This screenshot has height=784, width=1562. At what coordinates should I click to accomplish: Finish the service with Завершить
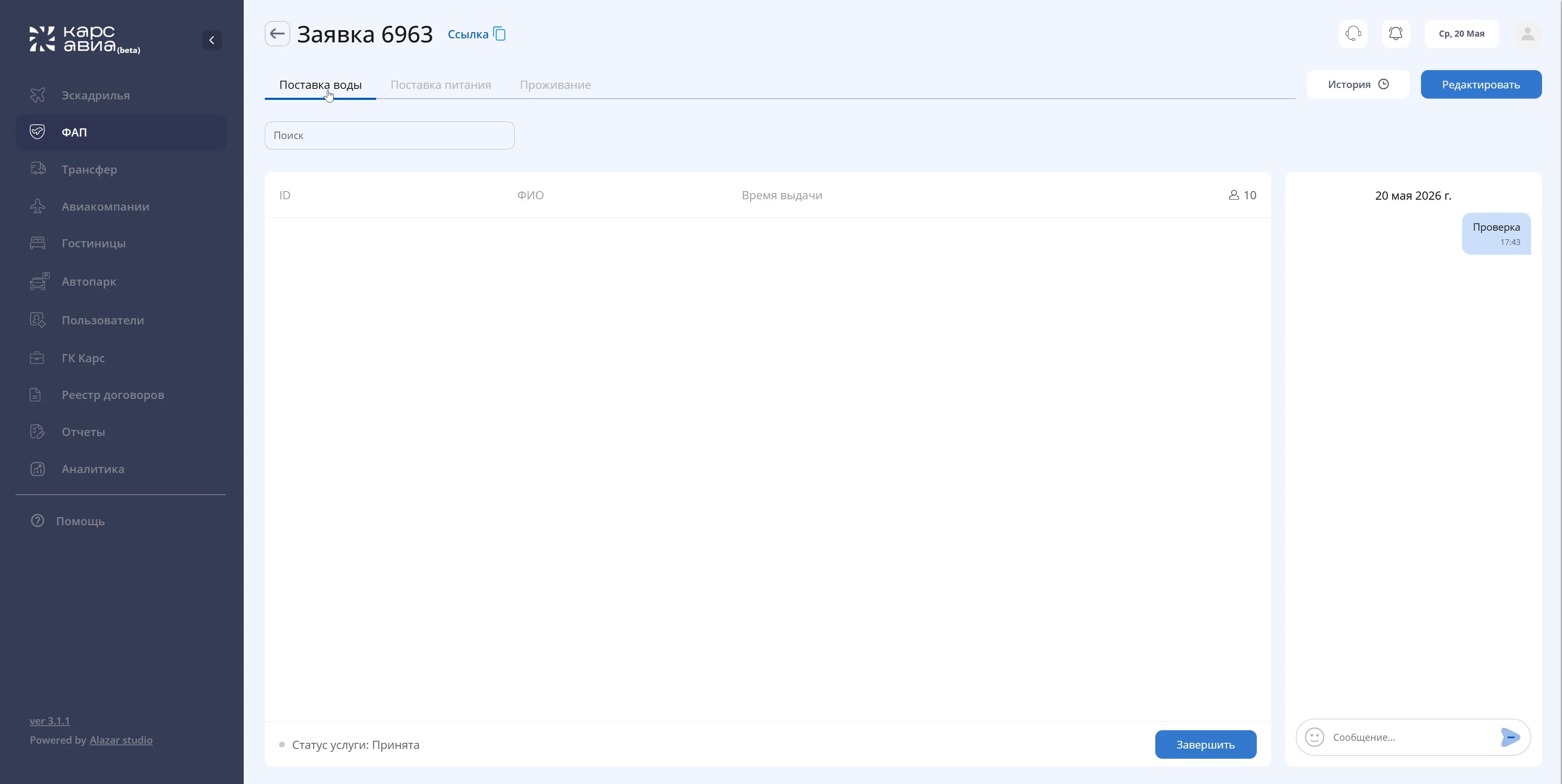pyautogui.click(x=1205, y=744)
